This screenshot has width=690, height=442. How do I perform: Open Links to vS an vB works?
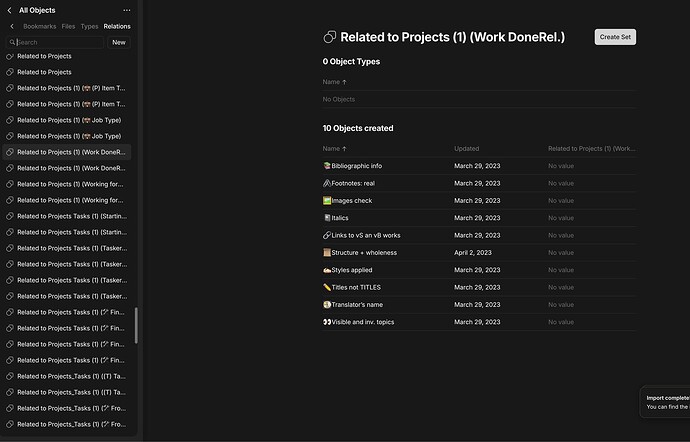click(366, 235)
